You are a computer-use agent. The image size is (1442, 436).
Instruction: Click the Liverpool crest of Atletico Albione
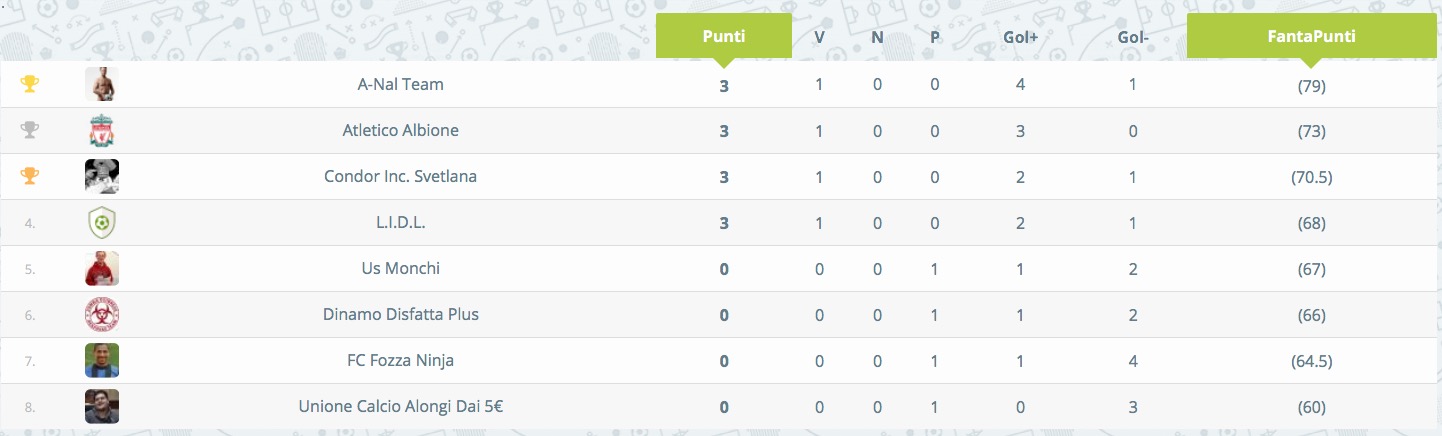[102, 130]
